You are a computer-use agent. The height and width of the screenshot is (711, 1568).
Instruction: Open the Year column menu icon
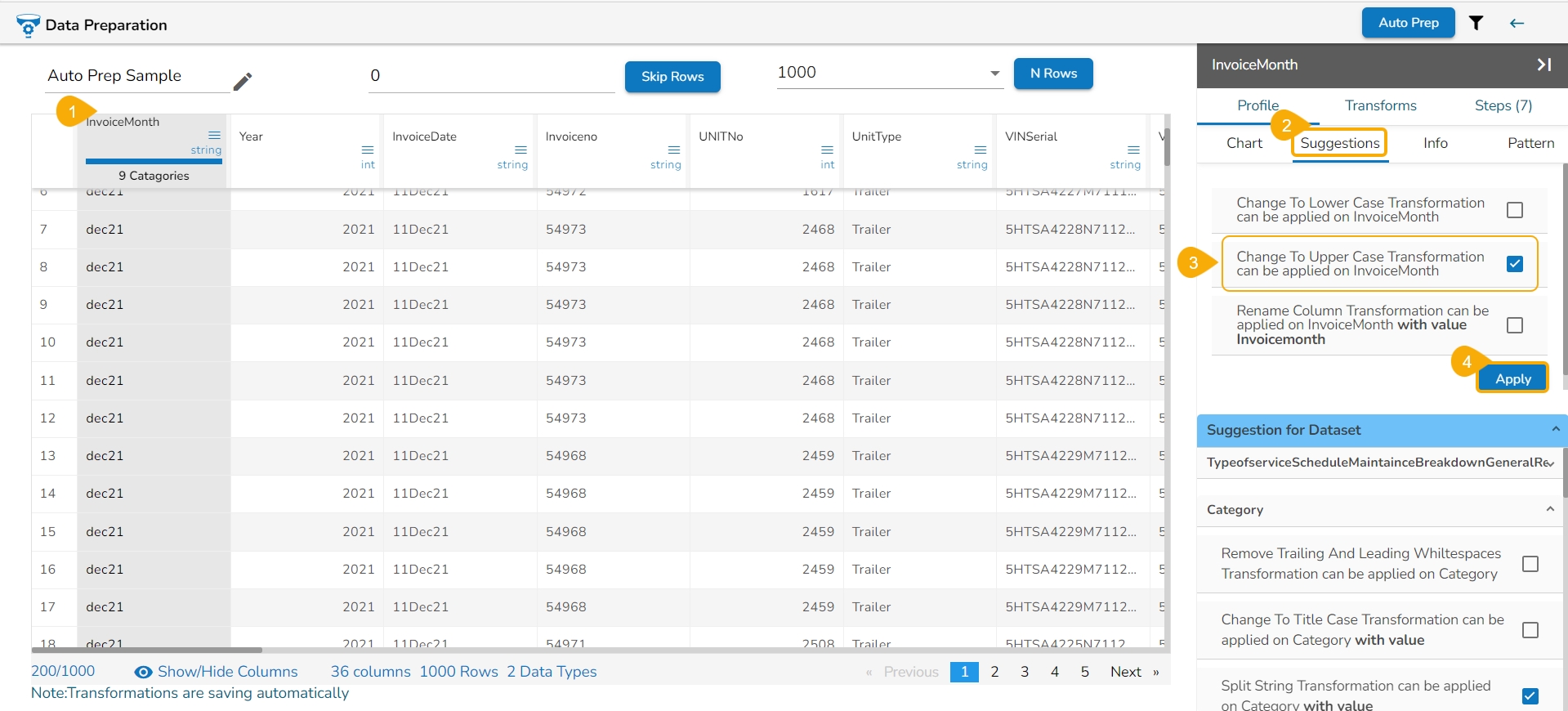click(x=368, y=150)
